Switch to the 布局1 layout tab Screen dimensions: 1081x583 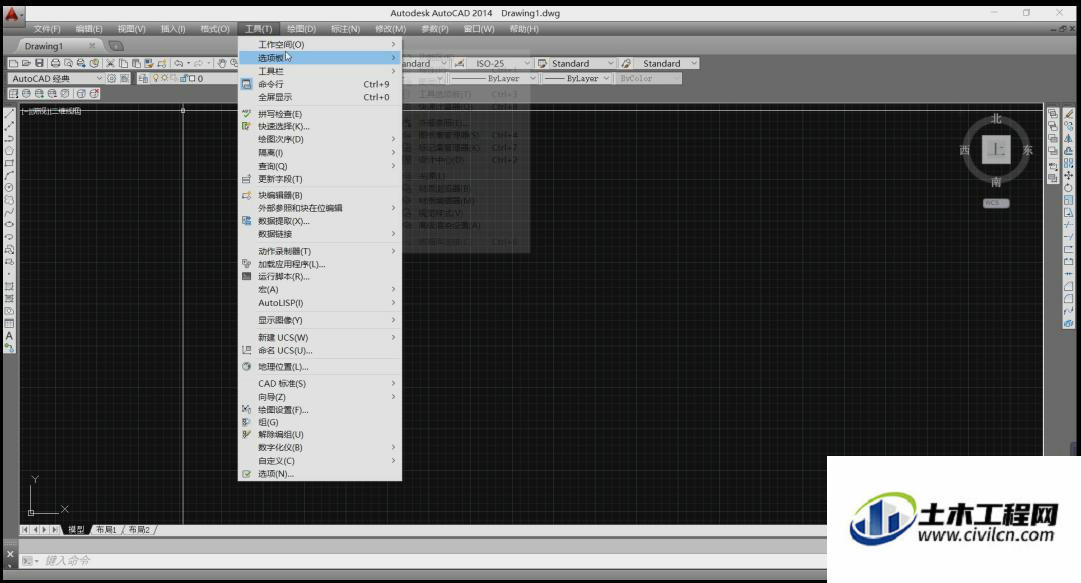pyautogui.click(x=105, y=529)
